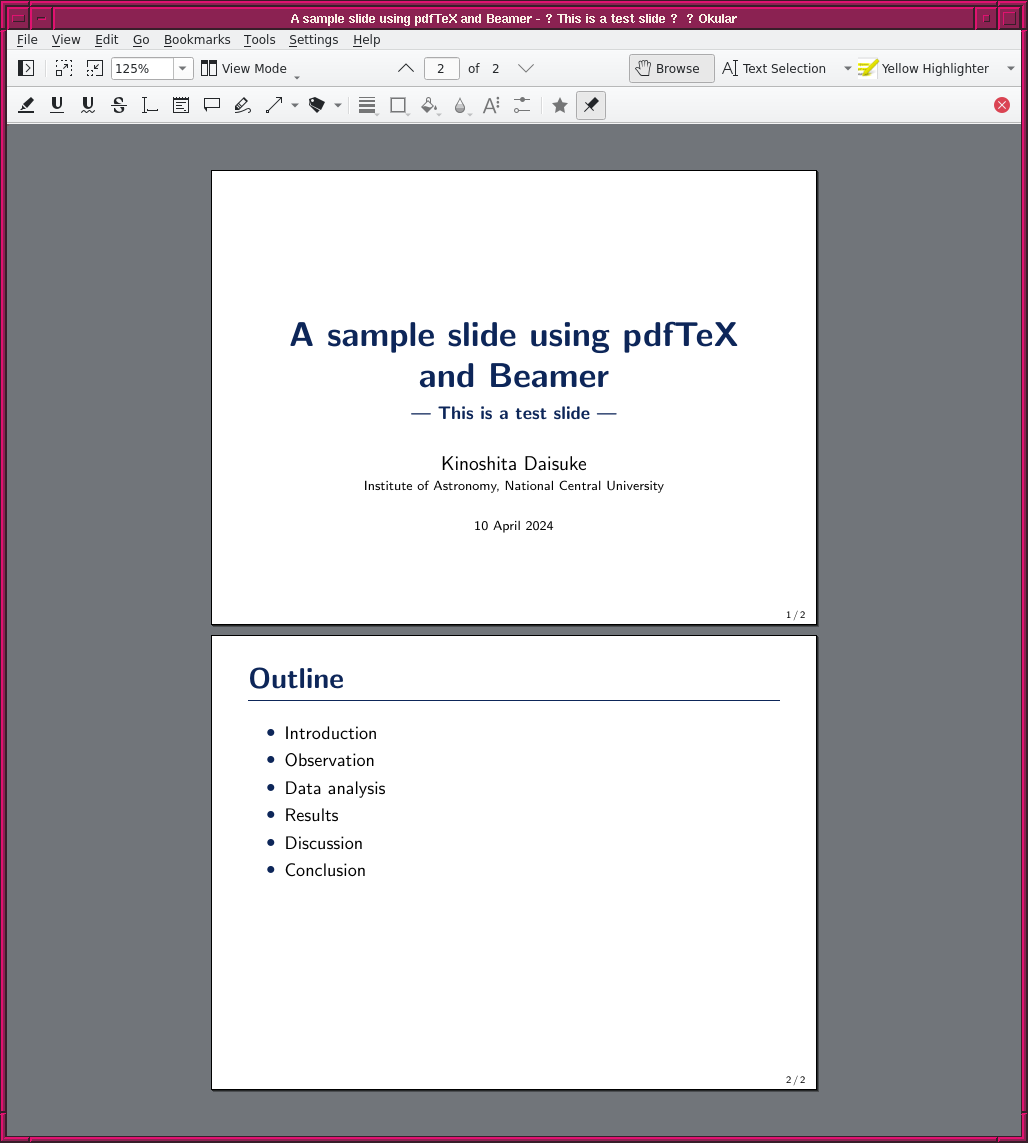Open the Bookmarks menu
1028x1143 pixels.
[197, 40]
